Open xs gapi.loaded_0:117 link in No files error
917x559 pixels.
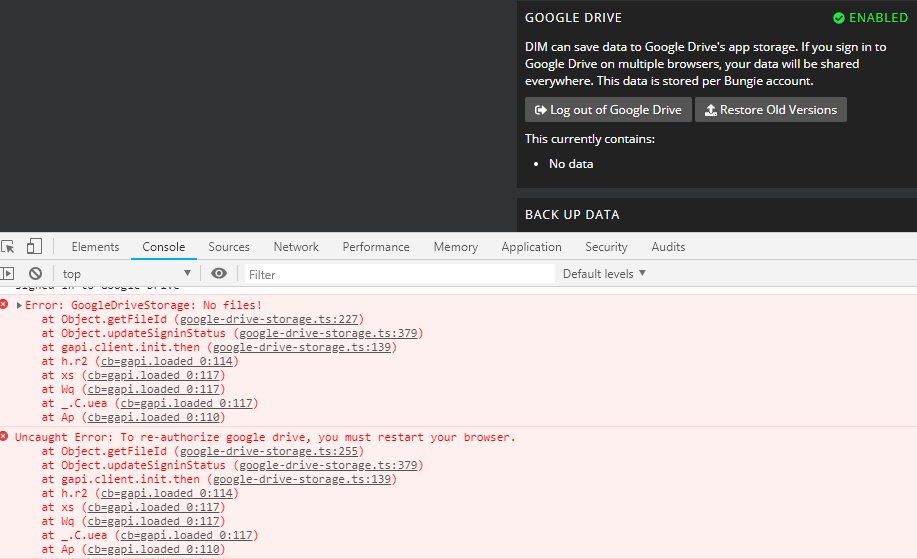coord(153,375)
